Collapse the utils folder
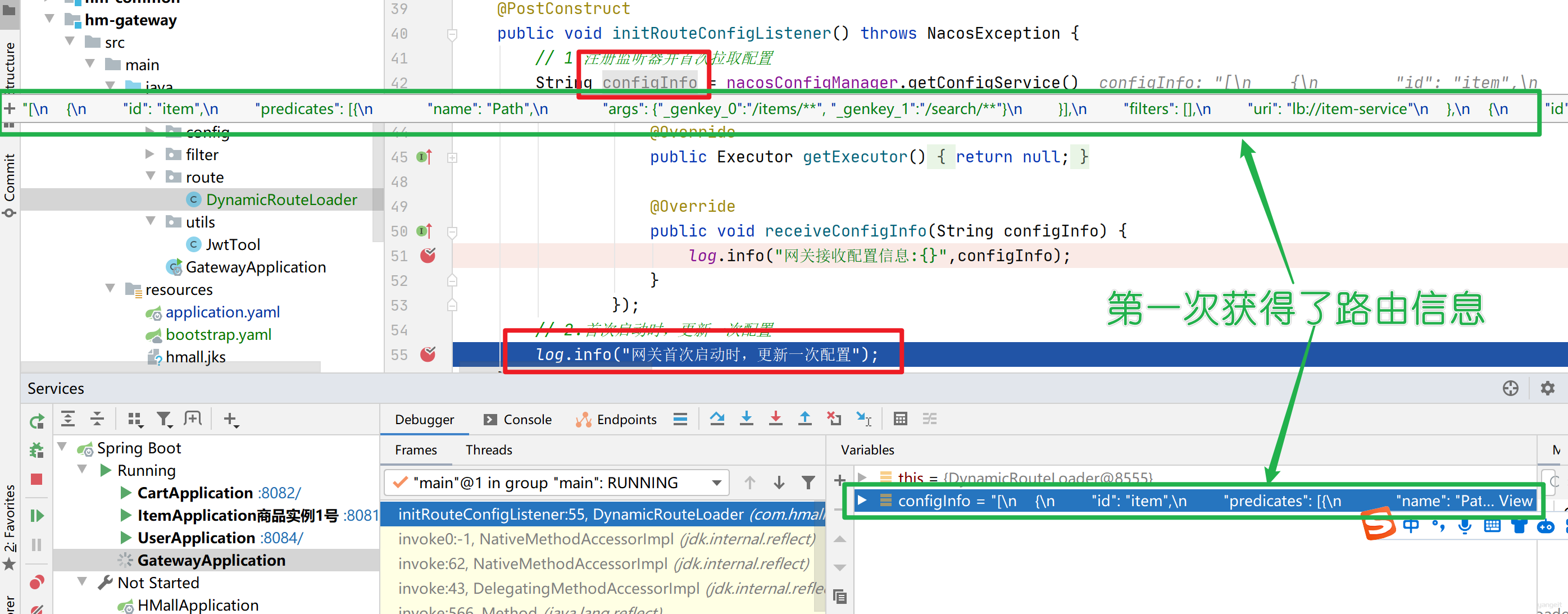 coord(151,221)
